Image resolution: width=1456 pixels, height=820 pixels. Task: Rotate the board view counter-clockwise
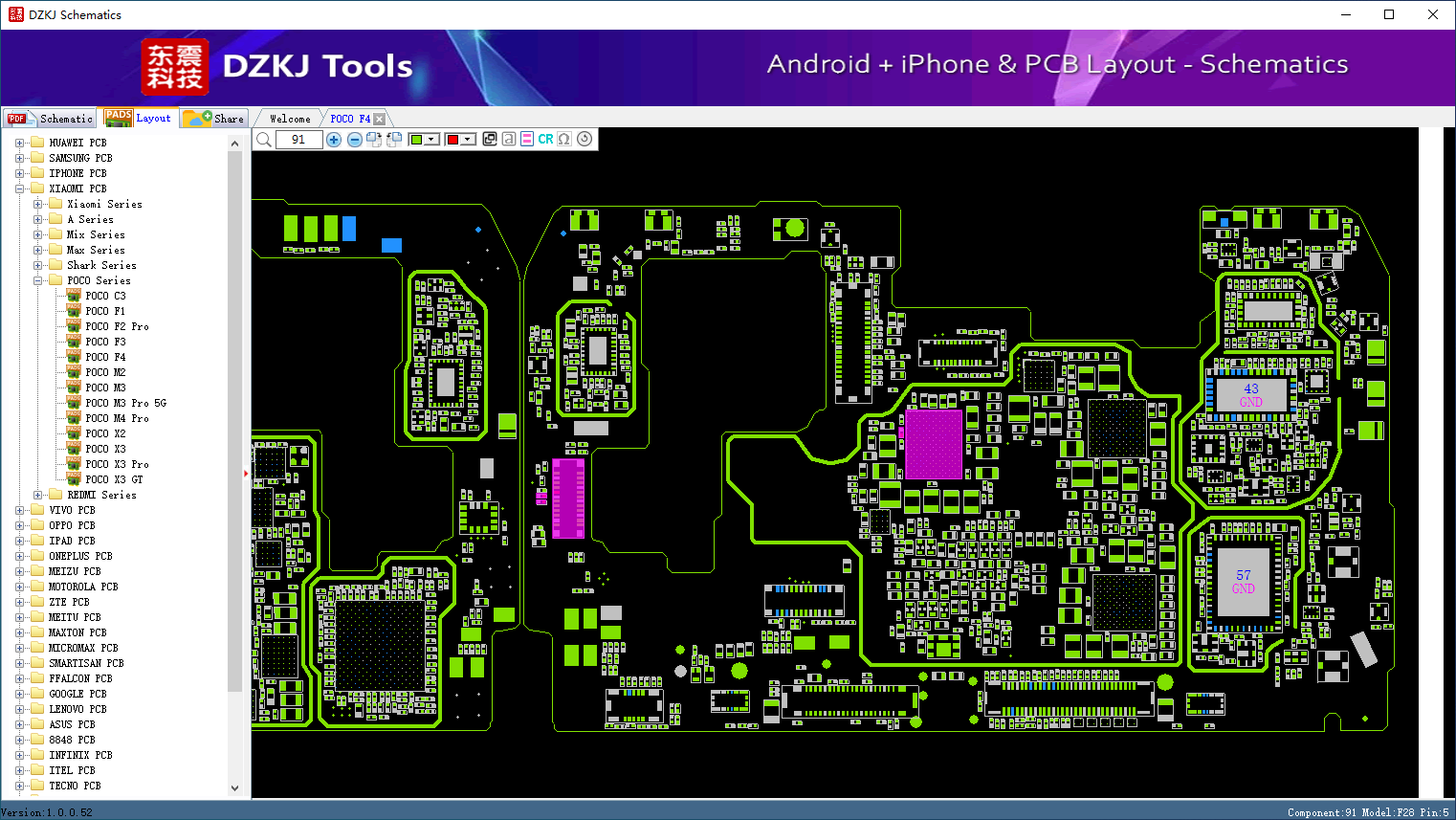[x=394, y=140]
